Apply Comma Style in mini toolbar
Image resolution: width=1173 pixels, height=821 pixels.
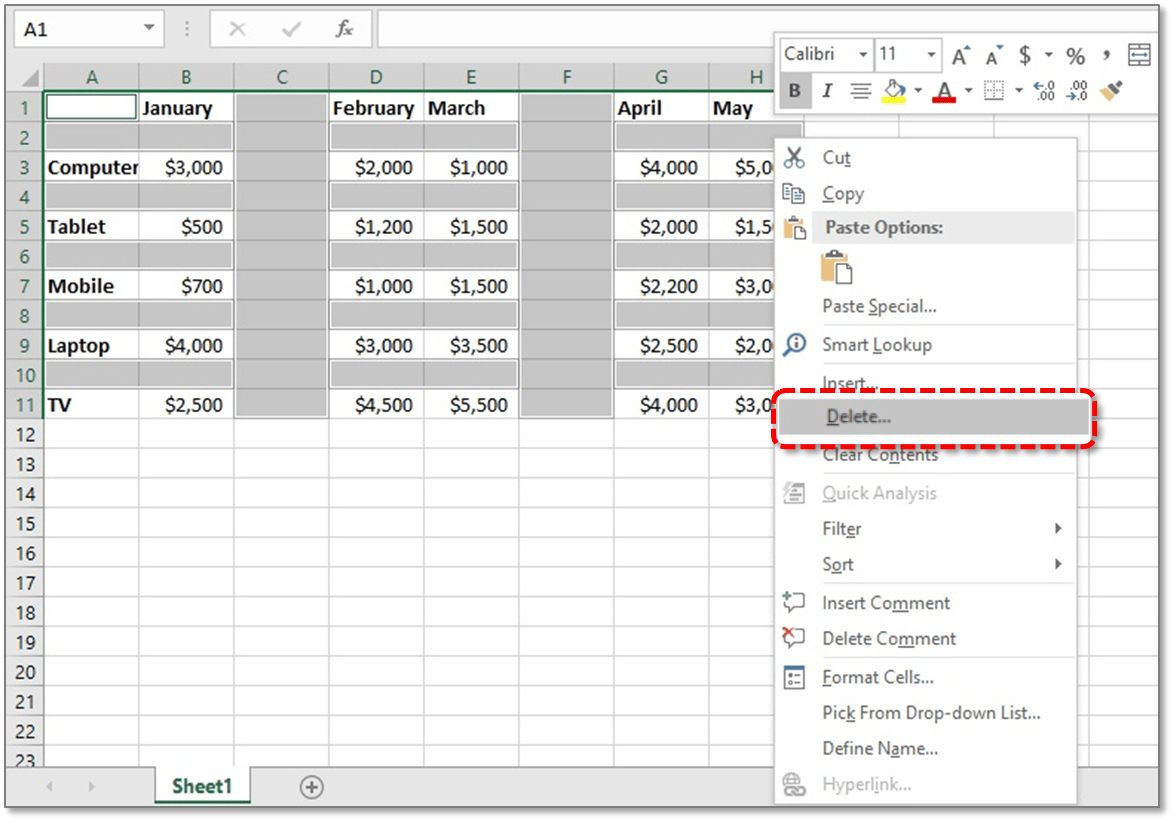1106,55
